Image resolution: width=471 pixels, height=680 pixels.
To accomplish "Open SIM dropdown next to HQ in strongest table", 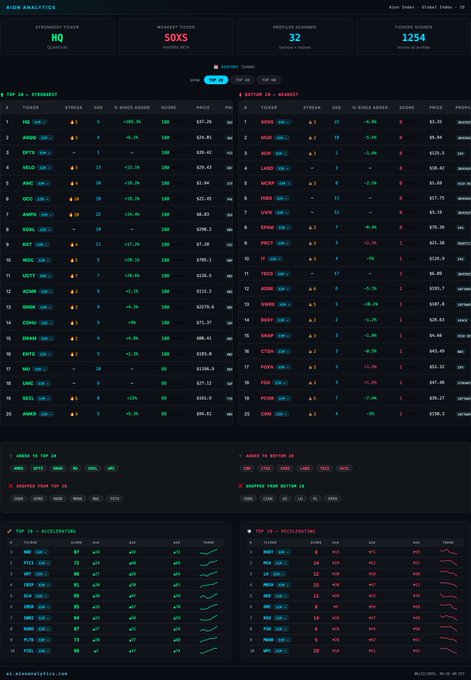I will click(x=39, y=122).
